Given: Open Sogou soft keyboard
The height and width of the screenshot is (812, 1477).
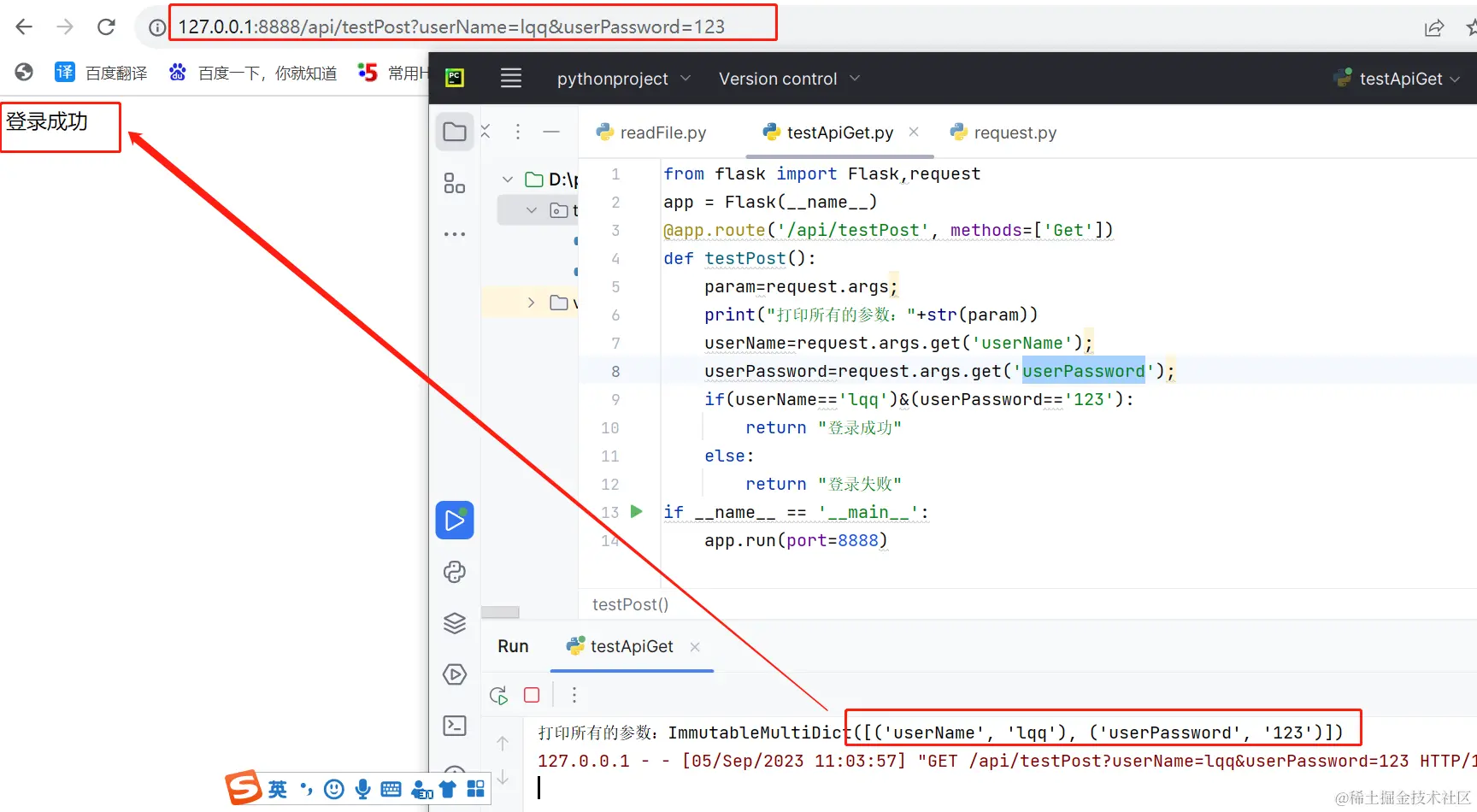Looking at the screenshot, I should pos(391,789).
